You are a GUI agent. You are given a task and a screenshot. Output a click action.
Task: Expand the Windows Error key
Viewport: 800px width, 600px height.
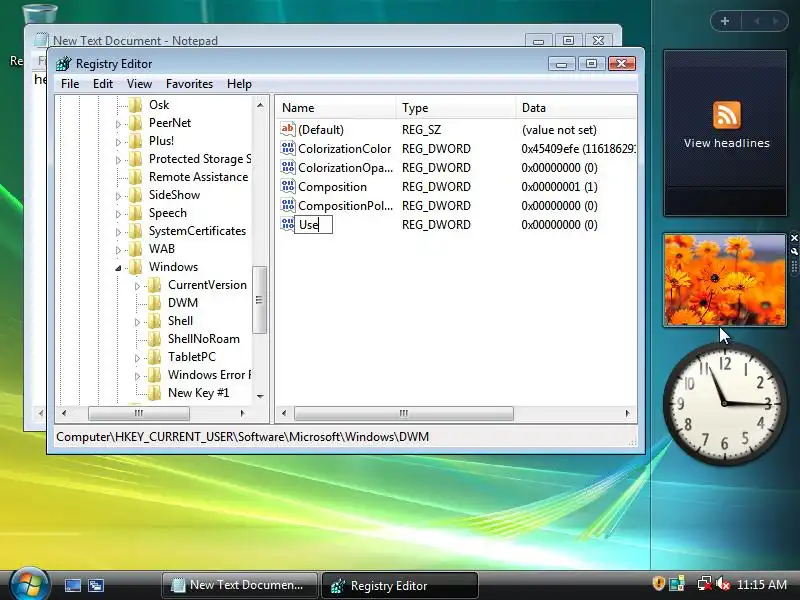point(137,376)
